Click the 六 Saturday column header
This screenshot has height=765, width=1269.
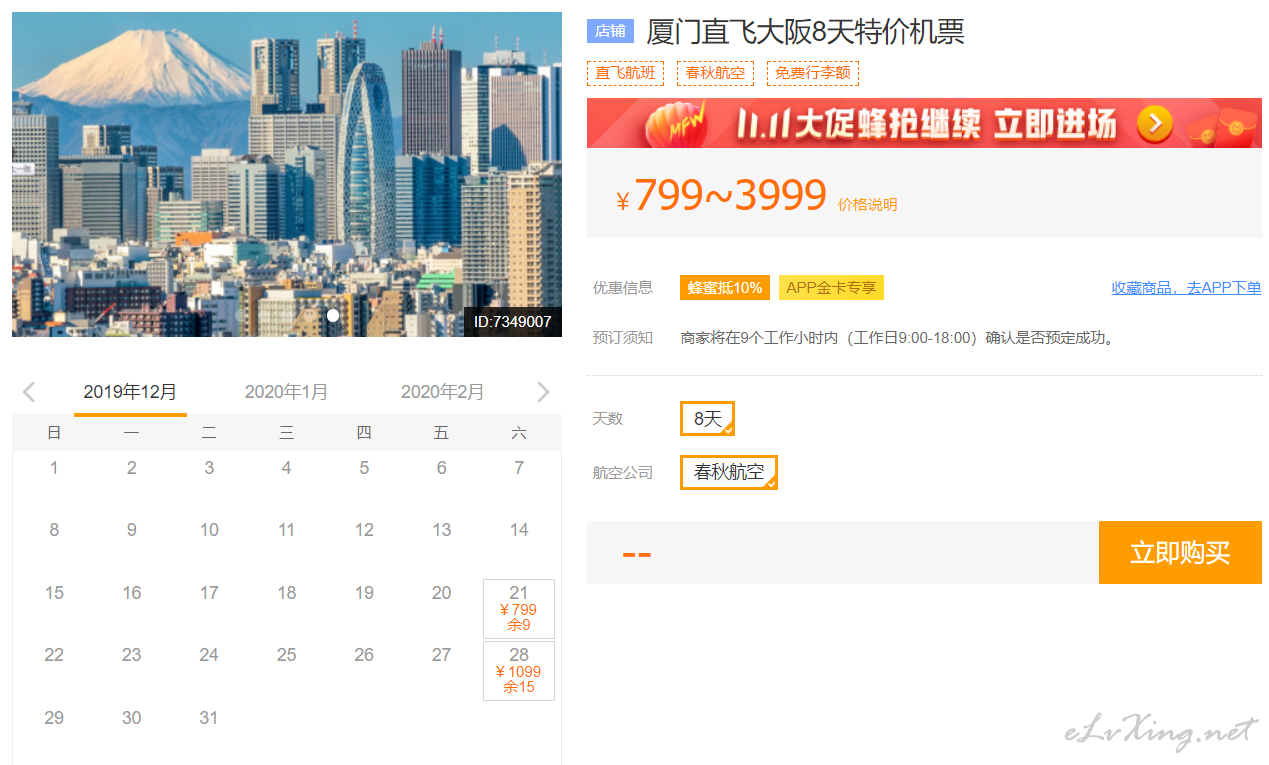tap(519, 433)
